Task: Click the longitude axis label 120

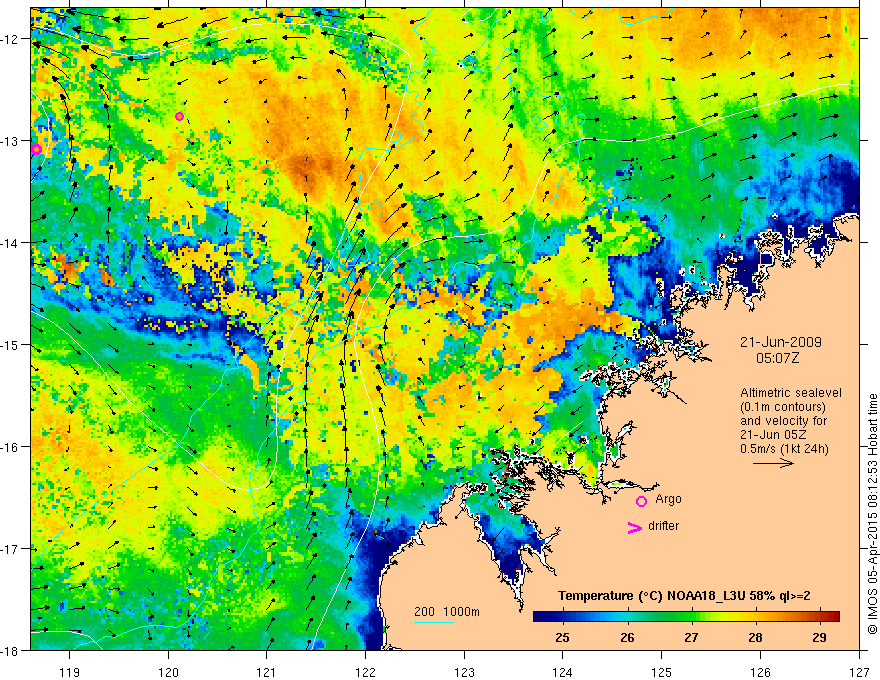Action: (168, 672)
